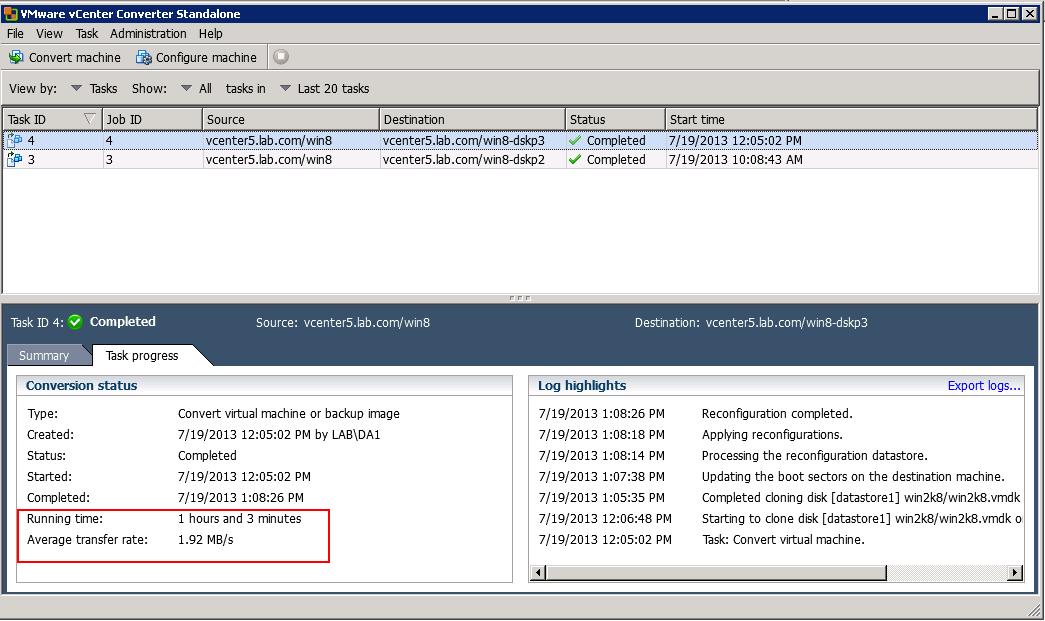
Task: Switch to the Summary tab
Action: pos(44,356)
